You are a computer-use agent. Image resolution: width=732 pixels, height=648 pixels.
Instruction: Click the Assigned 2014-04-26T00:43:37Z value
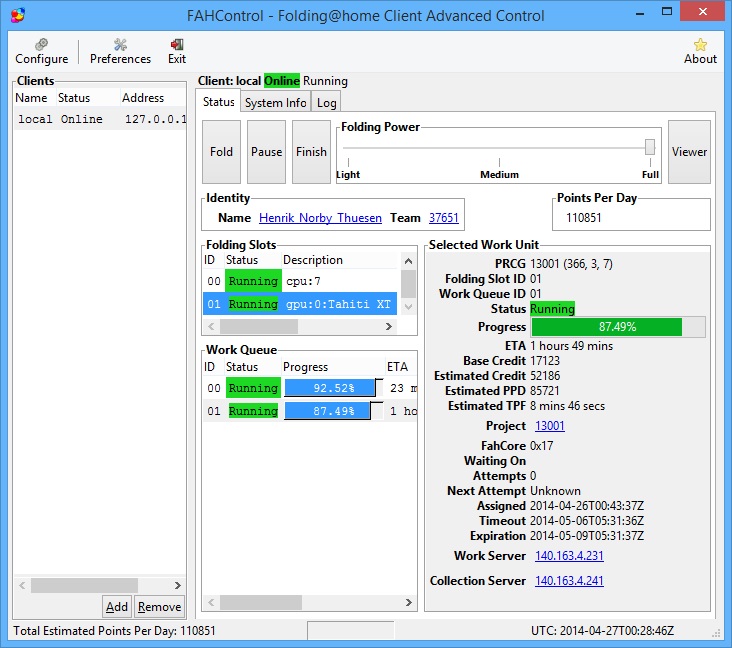(x=587, y=506)
